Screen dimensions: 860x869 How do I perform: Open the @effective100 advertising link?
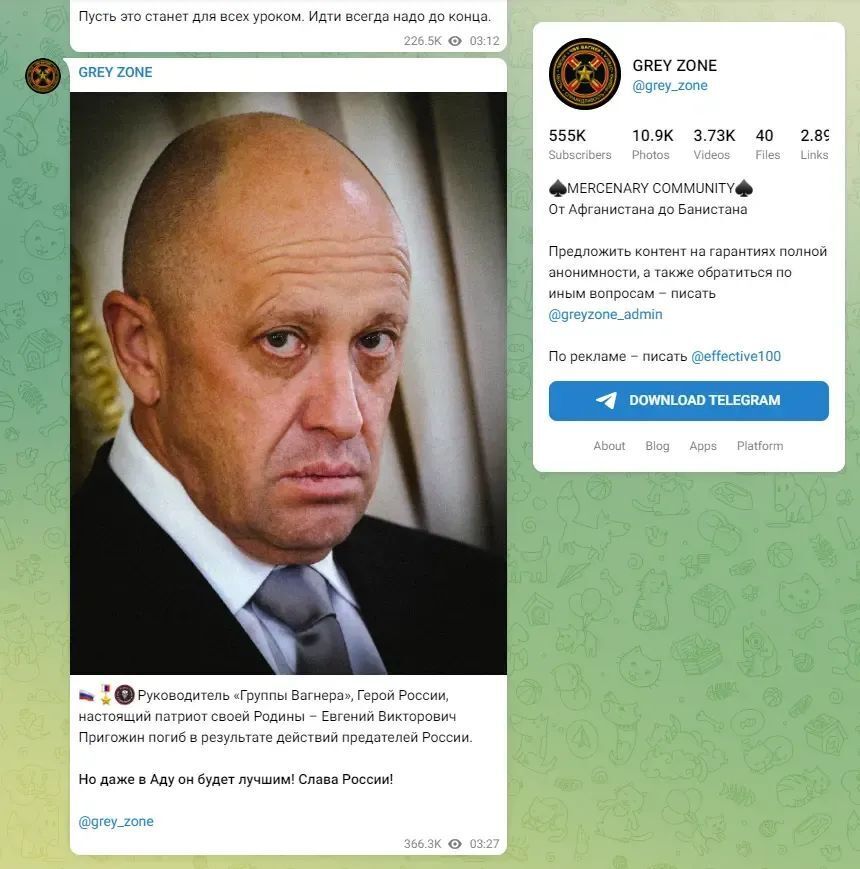pyautogui.click(x=736, y=356)
